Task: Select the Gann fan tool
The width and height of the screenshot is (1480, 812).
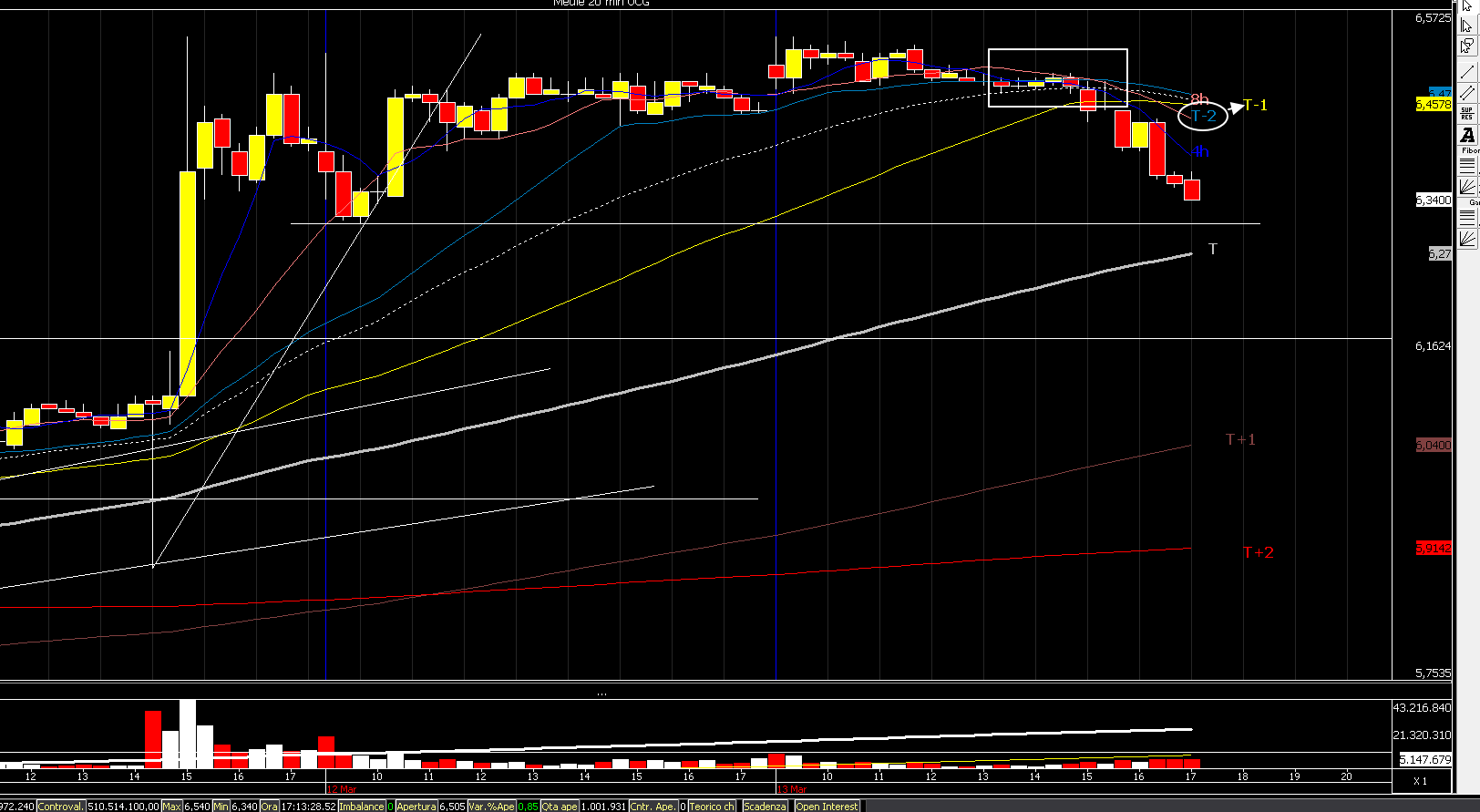Action: [1466, 238]
